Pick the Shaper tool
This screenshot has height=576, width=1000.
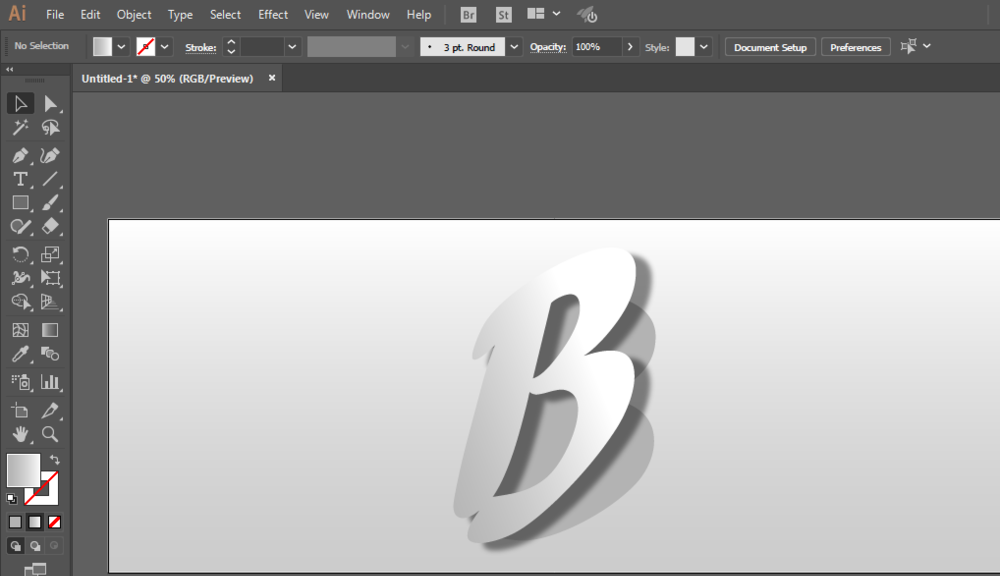pyautogui.click(x=20, y=227)
